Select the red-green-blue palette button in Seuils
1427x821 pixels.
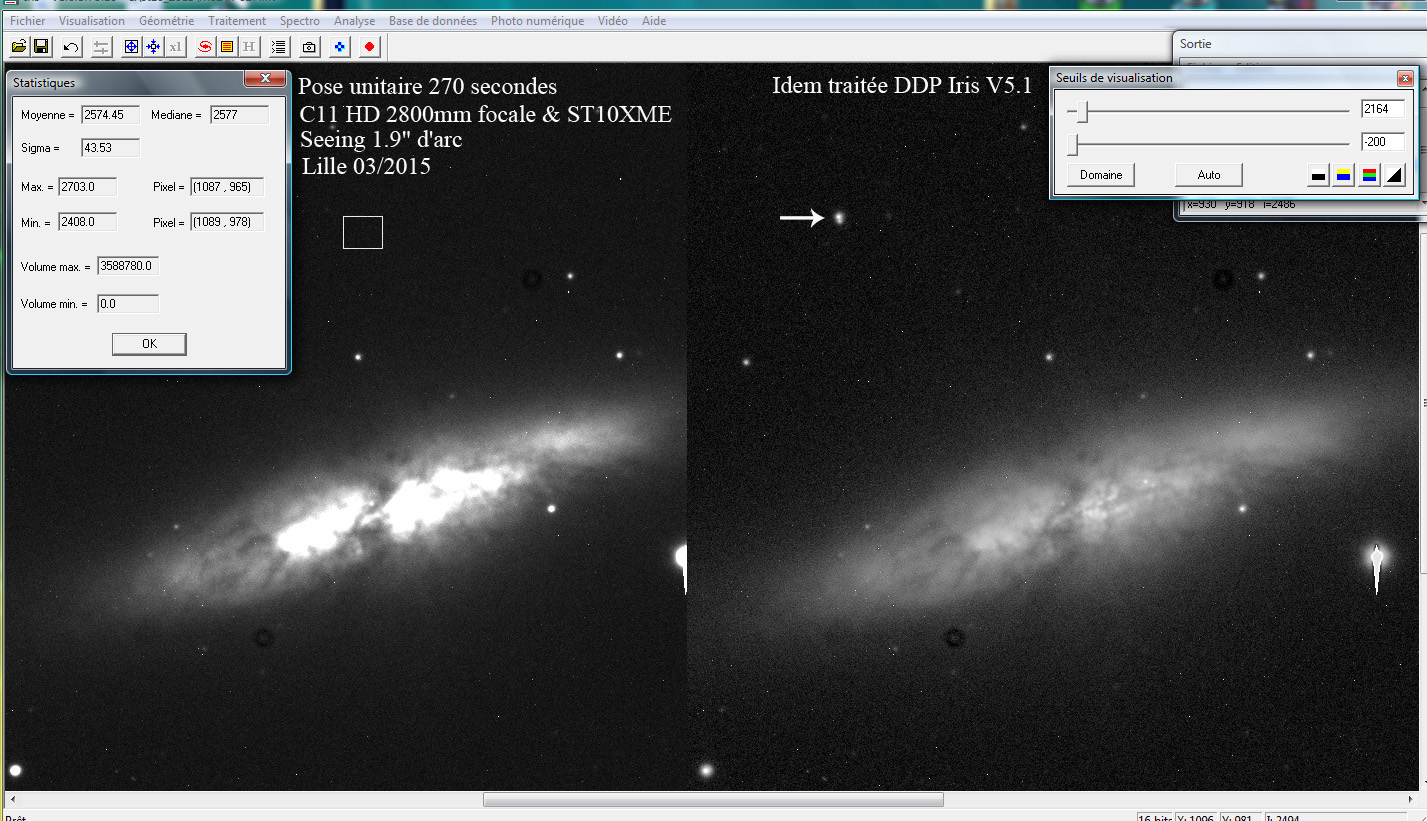tap(1370, 176)
